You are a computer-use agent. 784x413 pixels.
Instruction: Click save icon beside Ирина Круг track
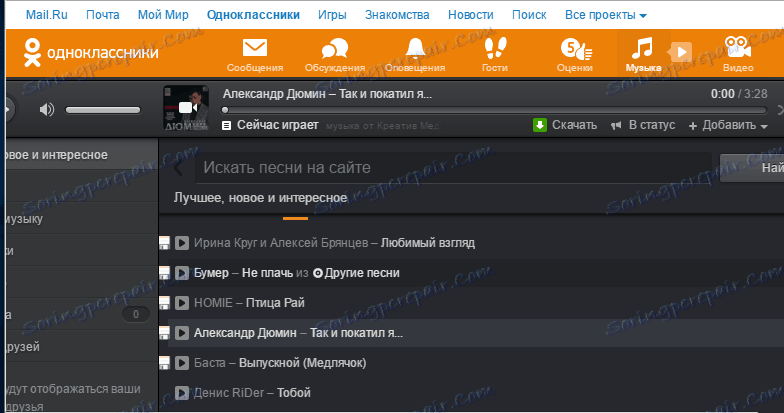[x=164, y=243]
